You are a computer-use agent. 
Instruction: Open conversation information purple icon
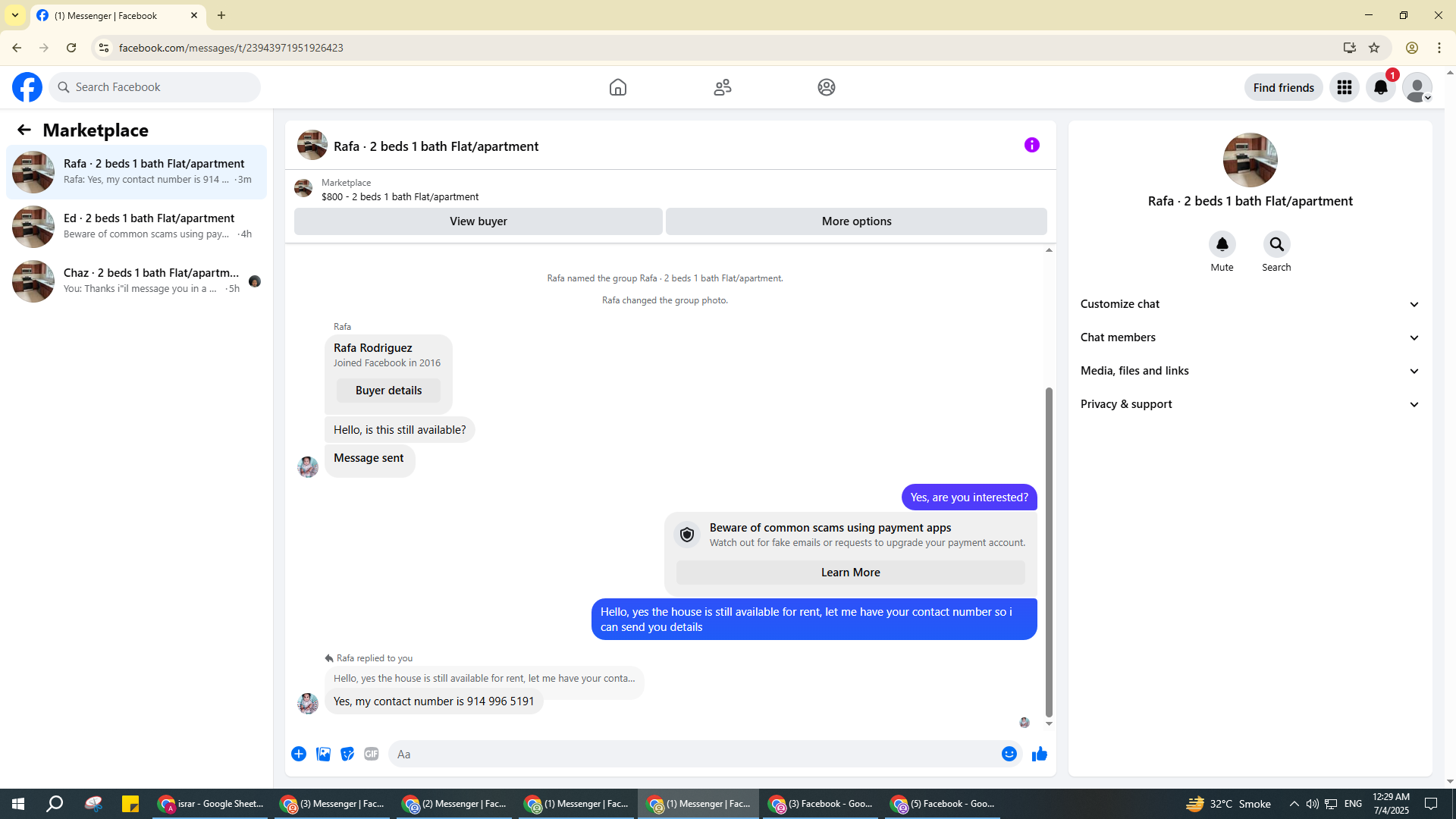click(x=1031, y=145)
